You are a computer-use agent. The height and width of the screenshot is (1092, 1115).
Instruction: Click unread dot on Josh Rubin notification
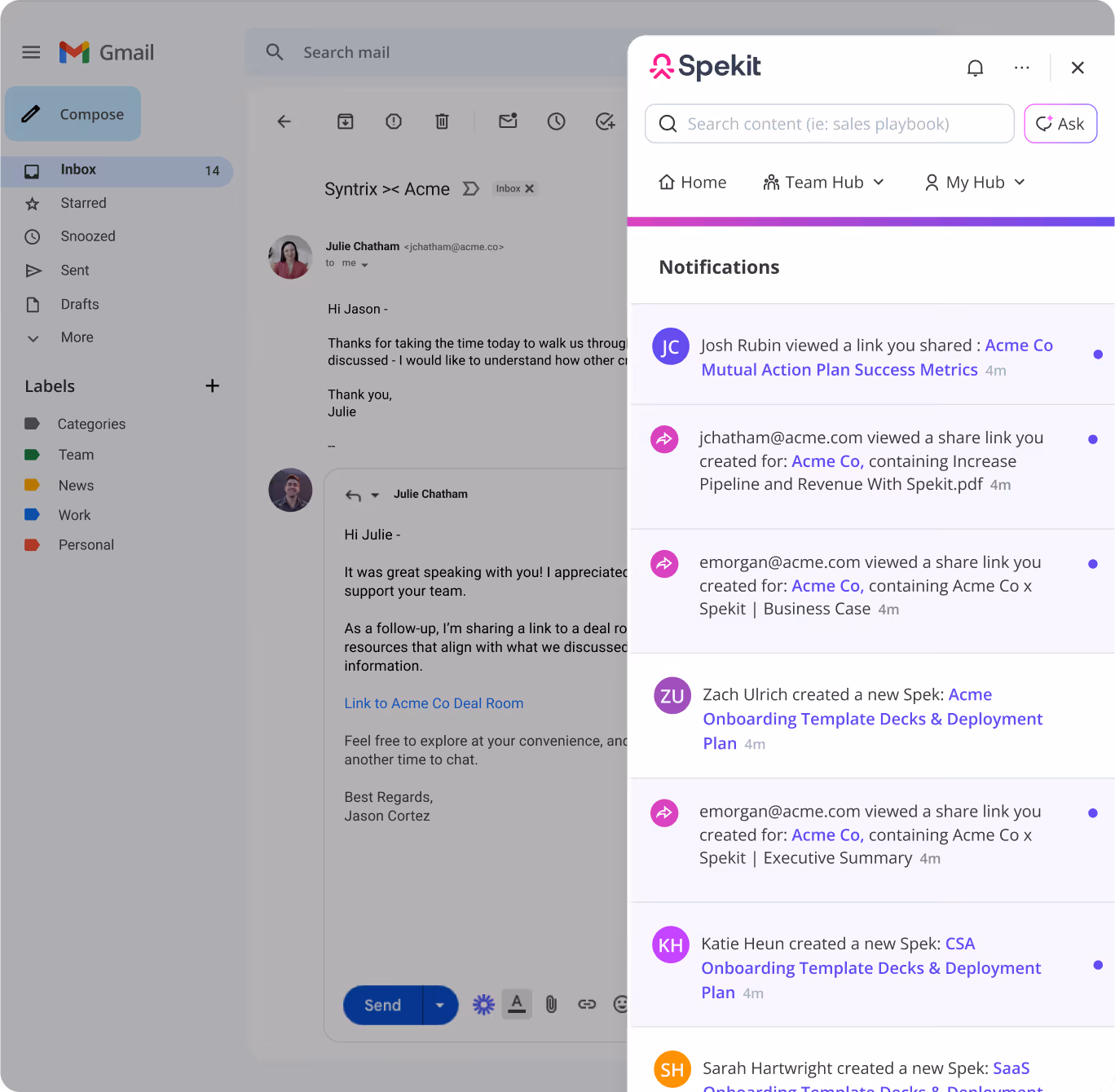[1098, 354]
